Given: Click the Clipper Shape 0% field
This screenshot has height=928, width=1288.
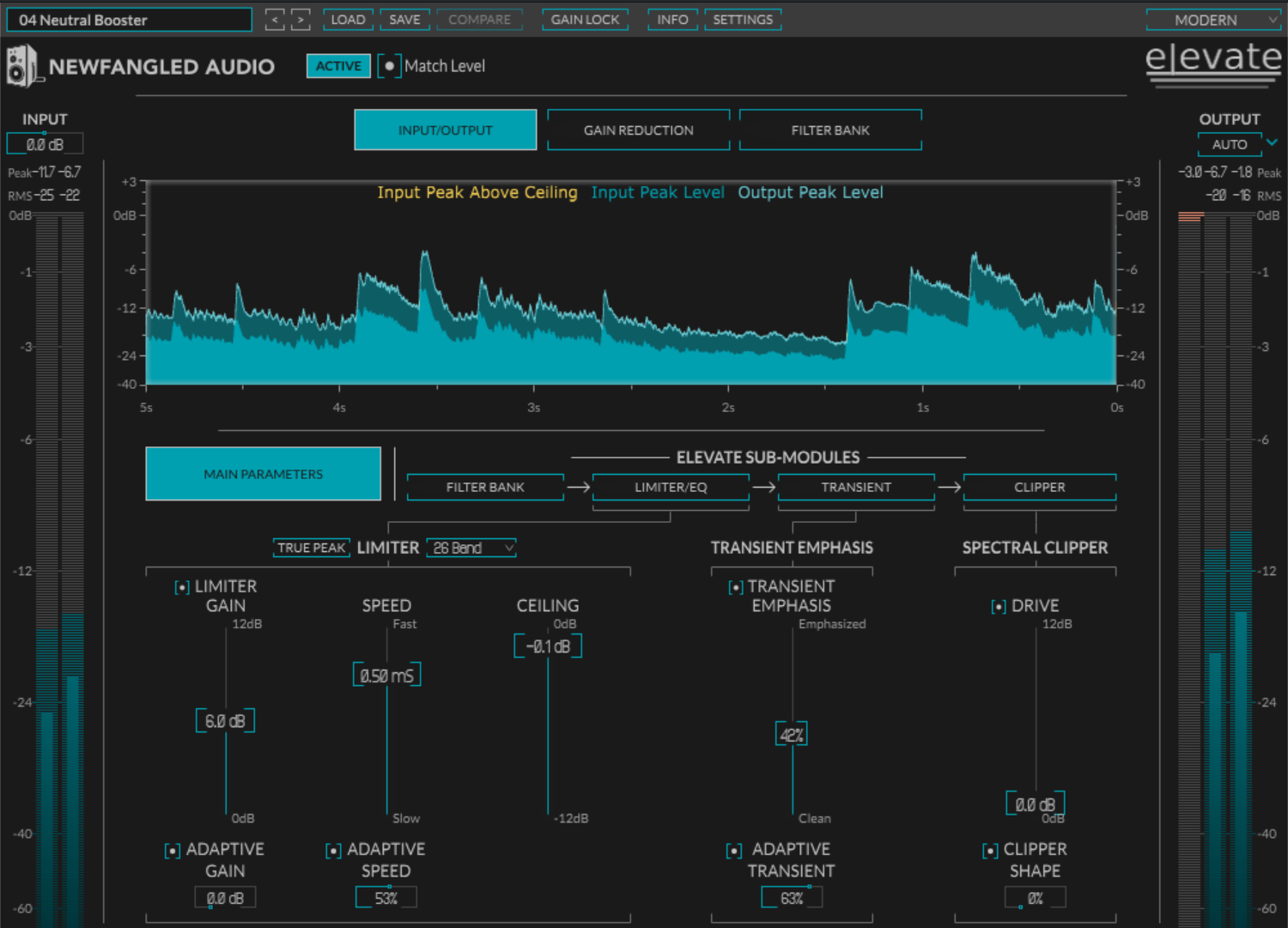Looking at the screenshot, I should coord(1036,898).
